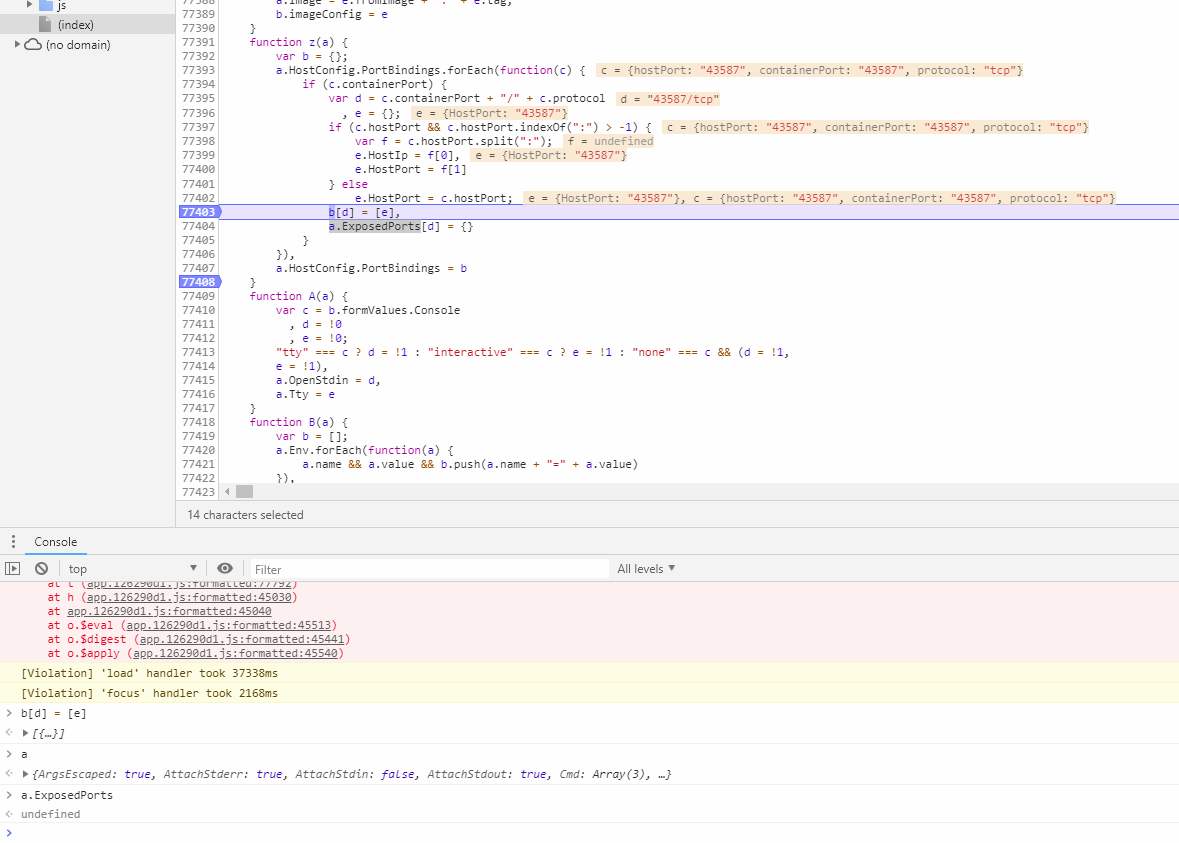
Task: Open the 'All levels' log level dropdown
Action: [646, 569]
